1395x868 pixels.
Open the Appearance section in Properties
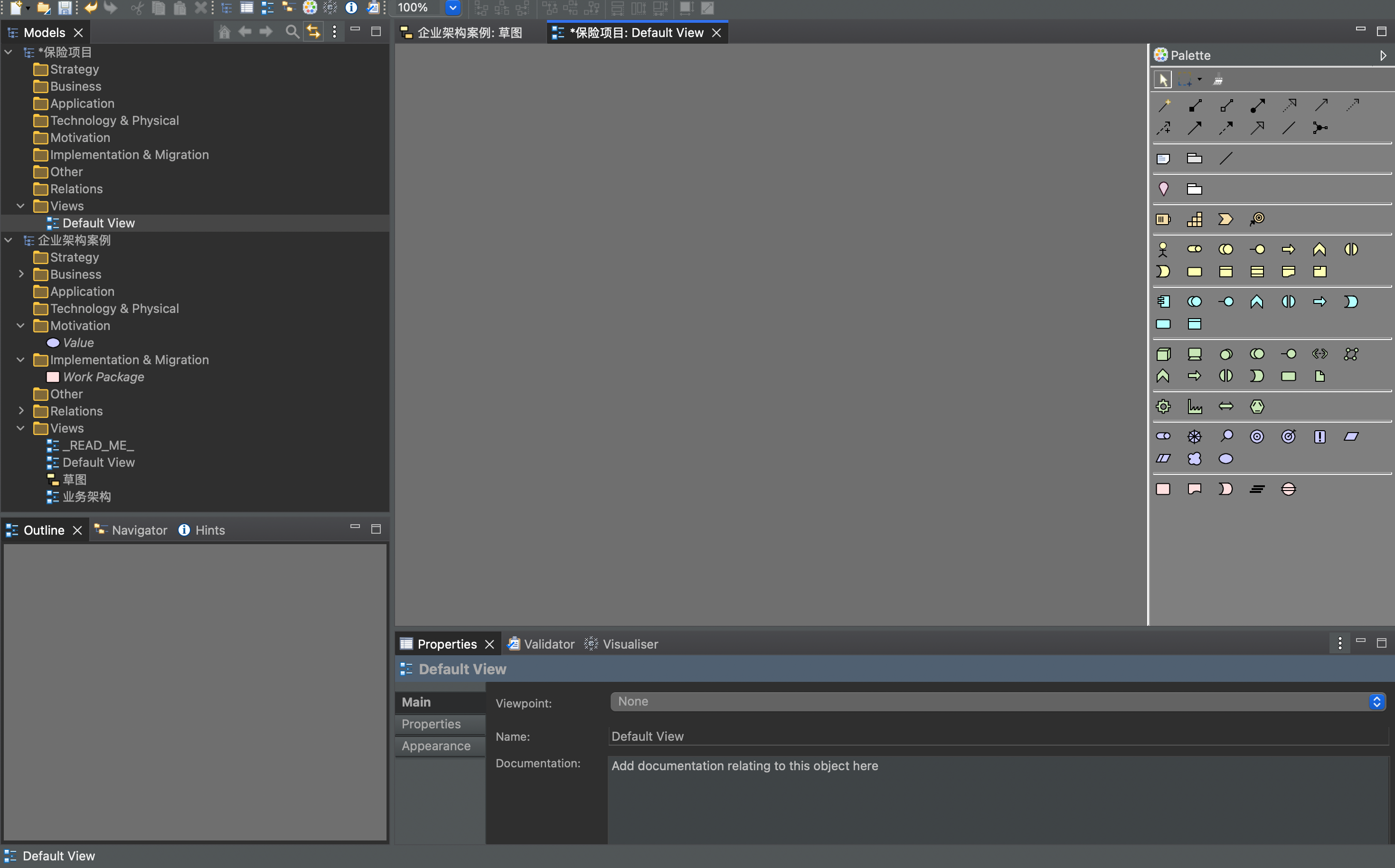point(436,745)
